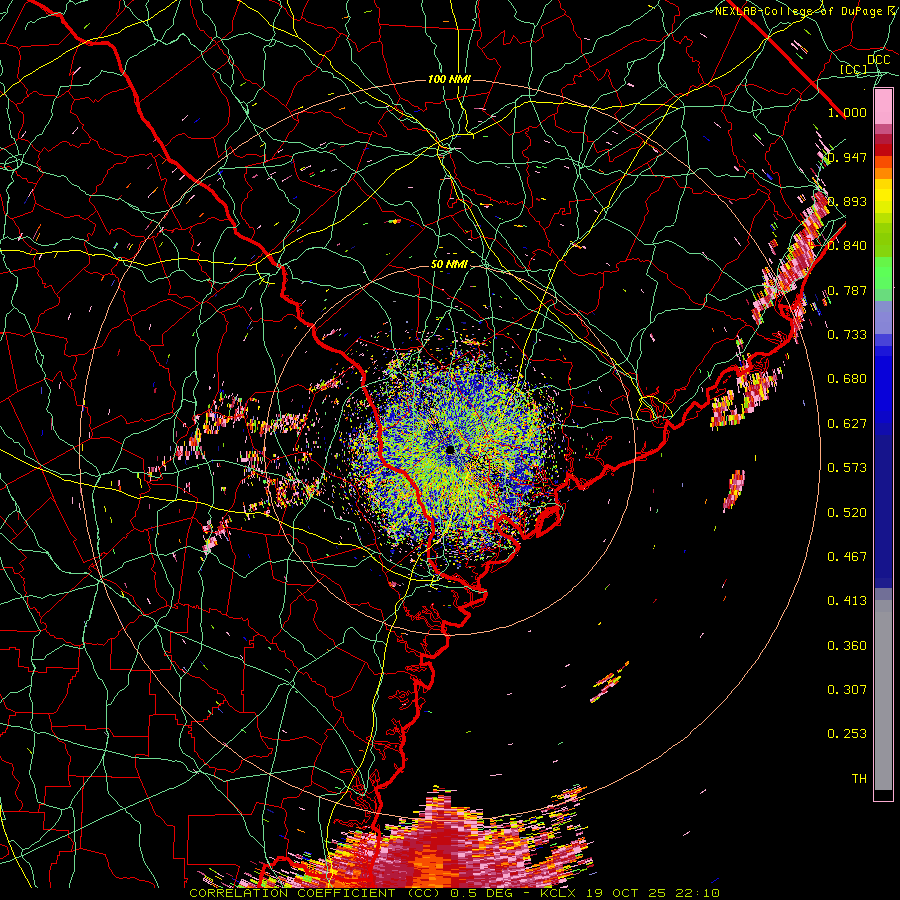
Task: Pick the light pink color bar segment
Action: 883,106
